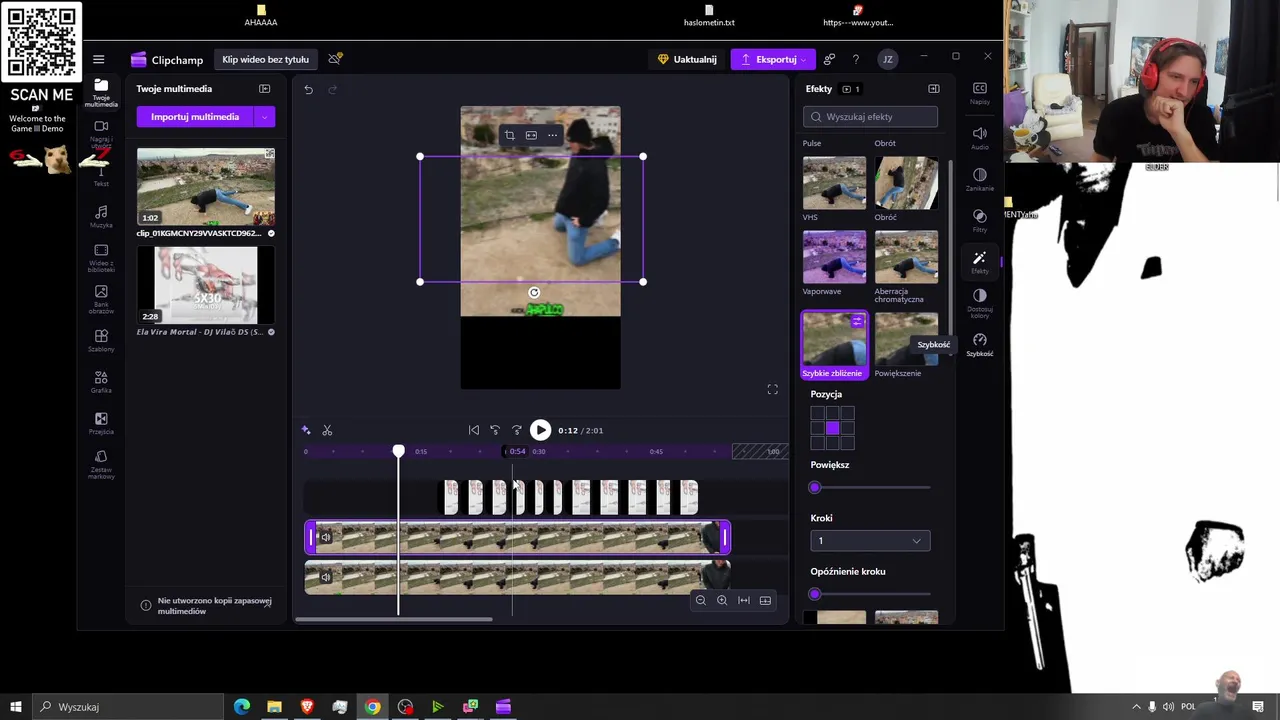Mute the selected top video track
This screenshot has height=720, width=1280.
point(325,538)
